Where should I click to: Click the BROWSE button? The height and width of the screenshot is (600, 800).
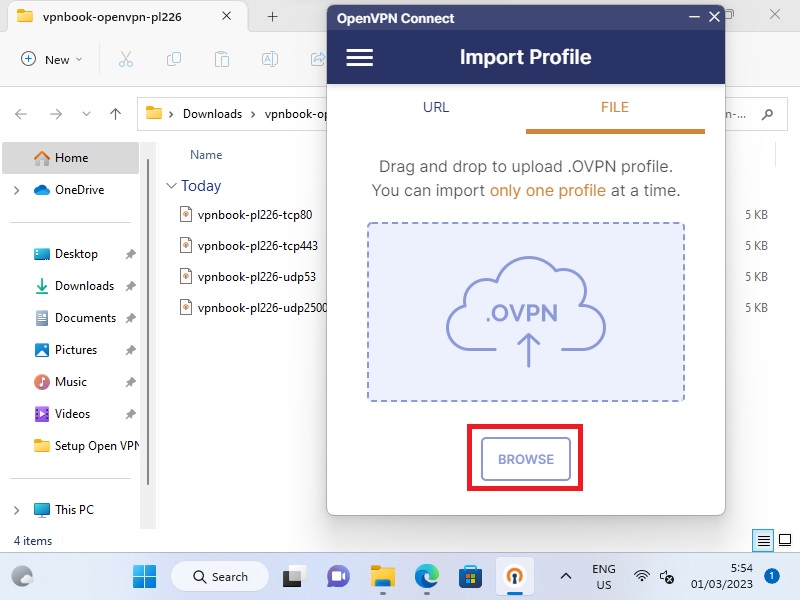click(x=525, y=459)
